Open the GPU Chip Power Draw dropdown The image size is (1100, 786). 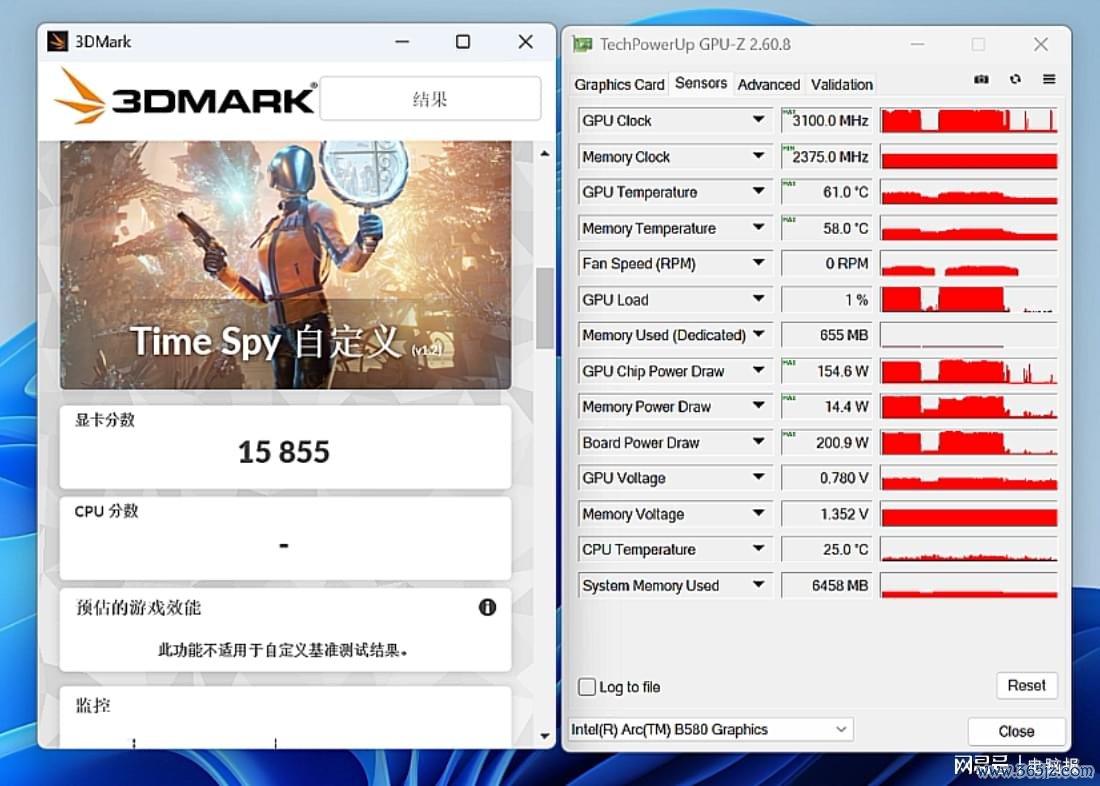pos(758,371)
